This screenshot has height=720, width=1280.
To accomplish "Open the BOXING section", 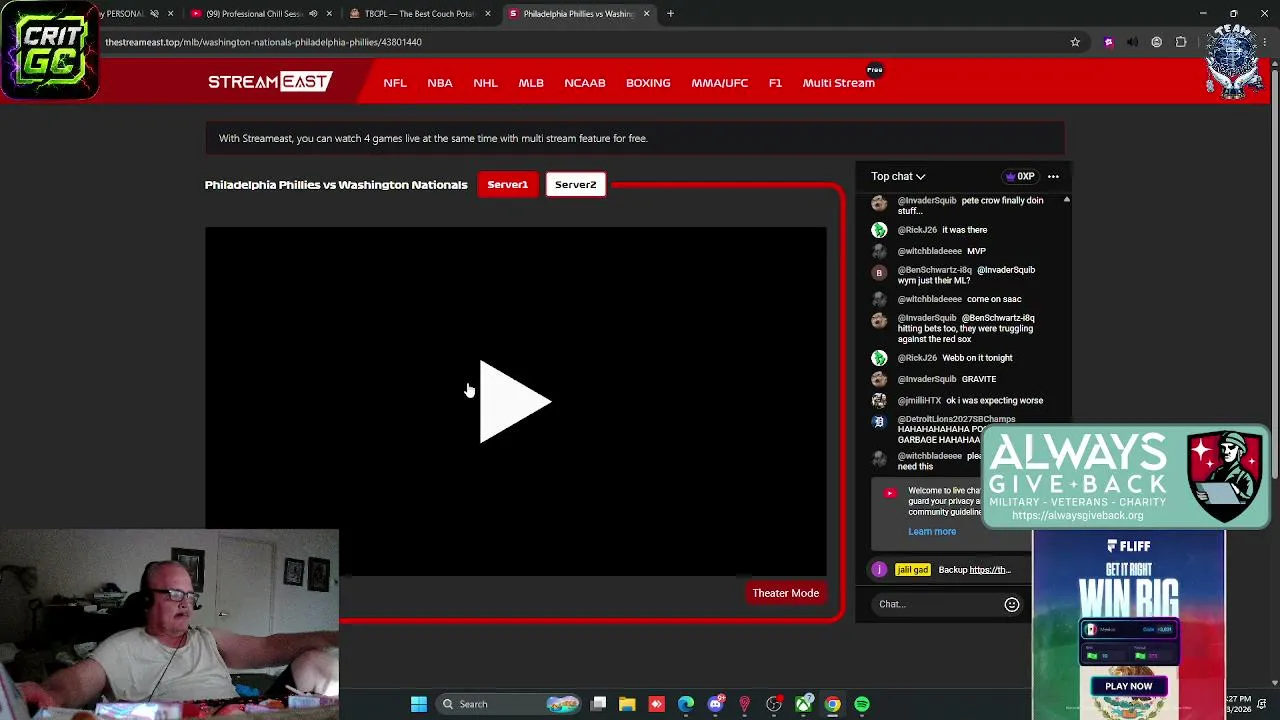I will coord(648,83).
